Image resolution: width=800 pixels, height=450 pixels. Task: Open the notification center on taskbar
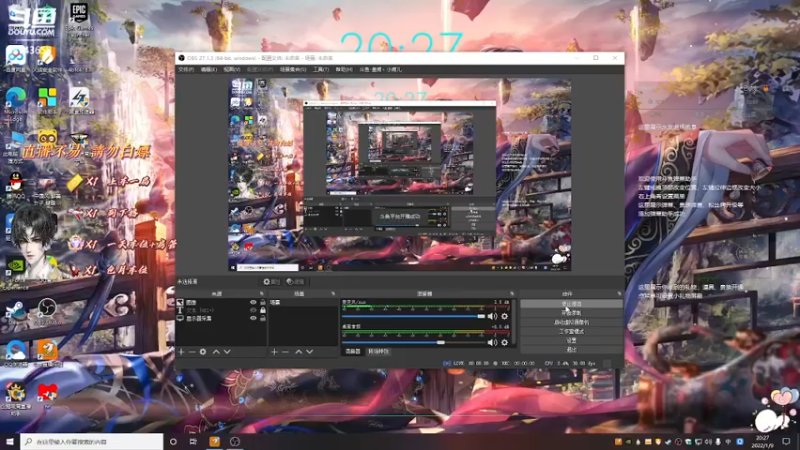point(786,441)
